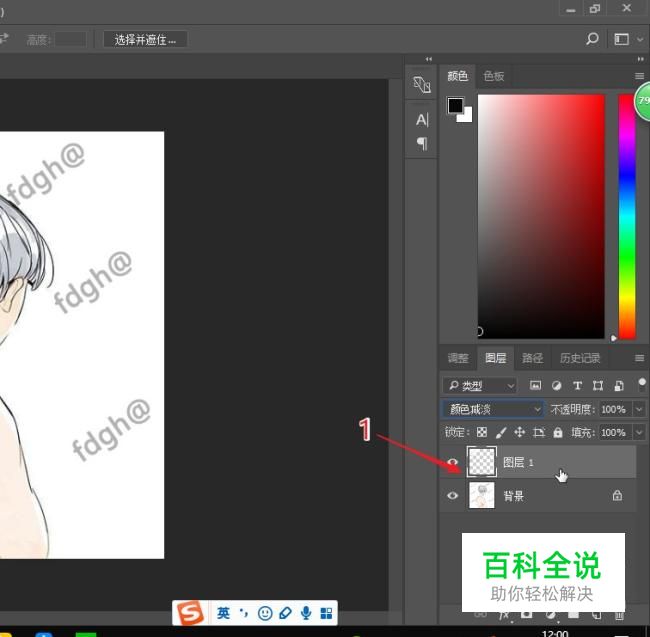Switch to the 颜色 tab
The width and height of the screenshot is (650, 637).
tap(458, 76)
